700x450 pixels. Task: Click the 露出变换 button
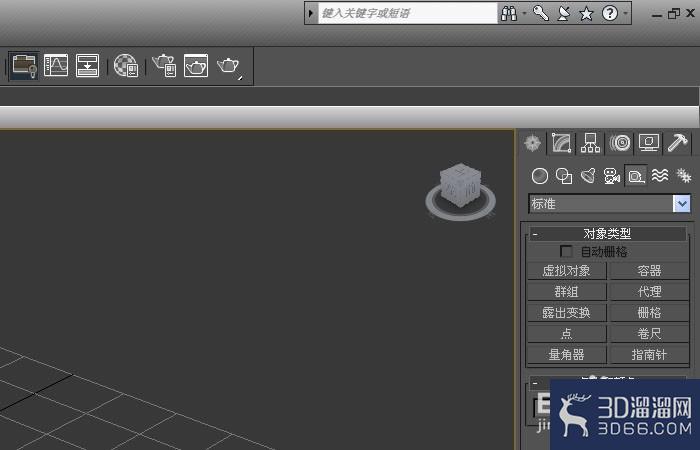567,312
